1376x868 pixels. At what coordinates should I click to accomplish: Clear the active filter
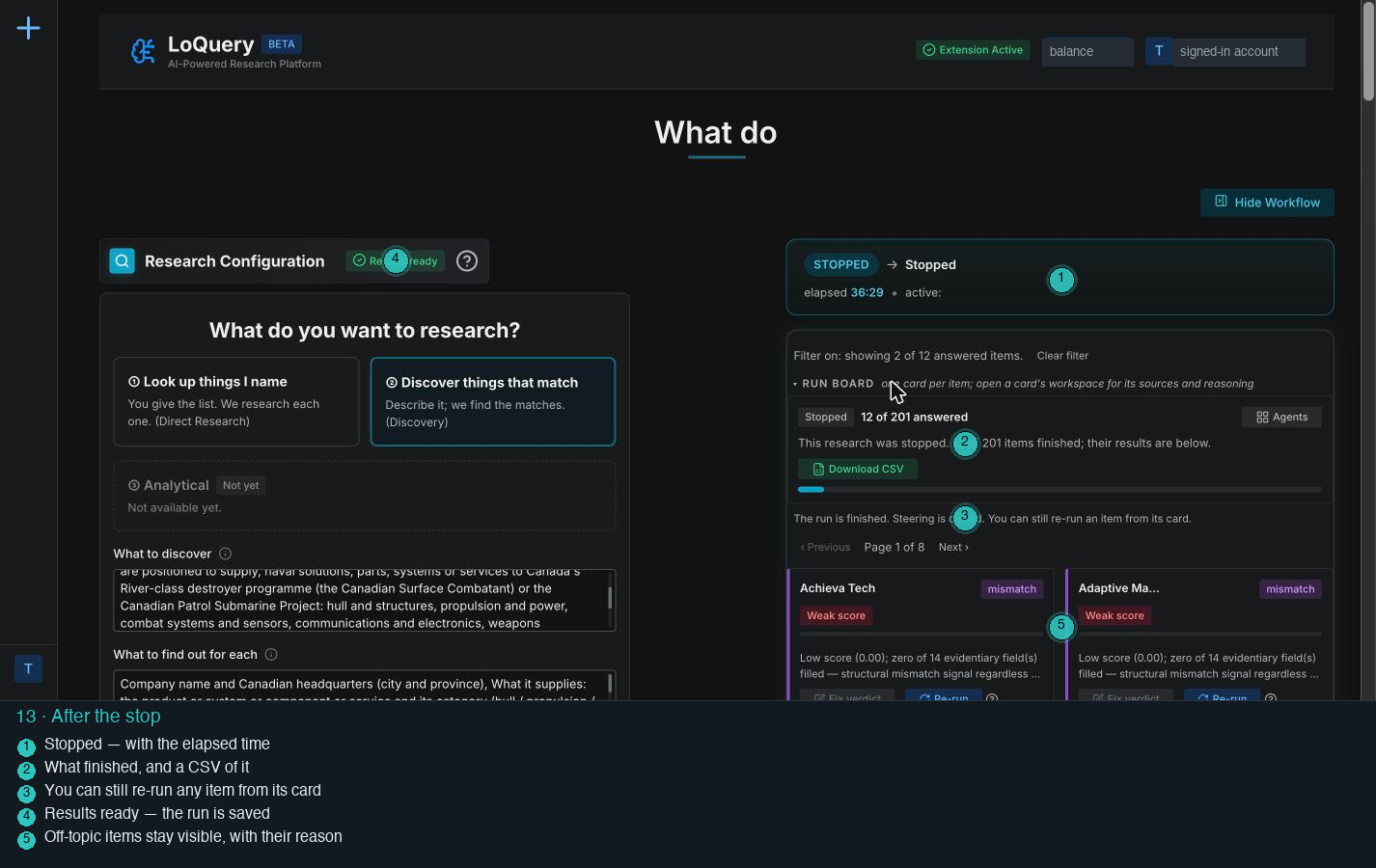click(1062, 356)
